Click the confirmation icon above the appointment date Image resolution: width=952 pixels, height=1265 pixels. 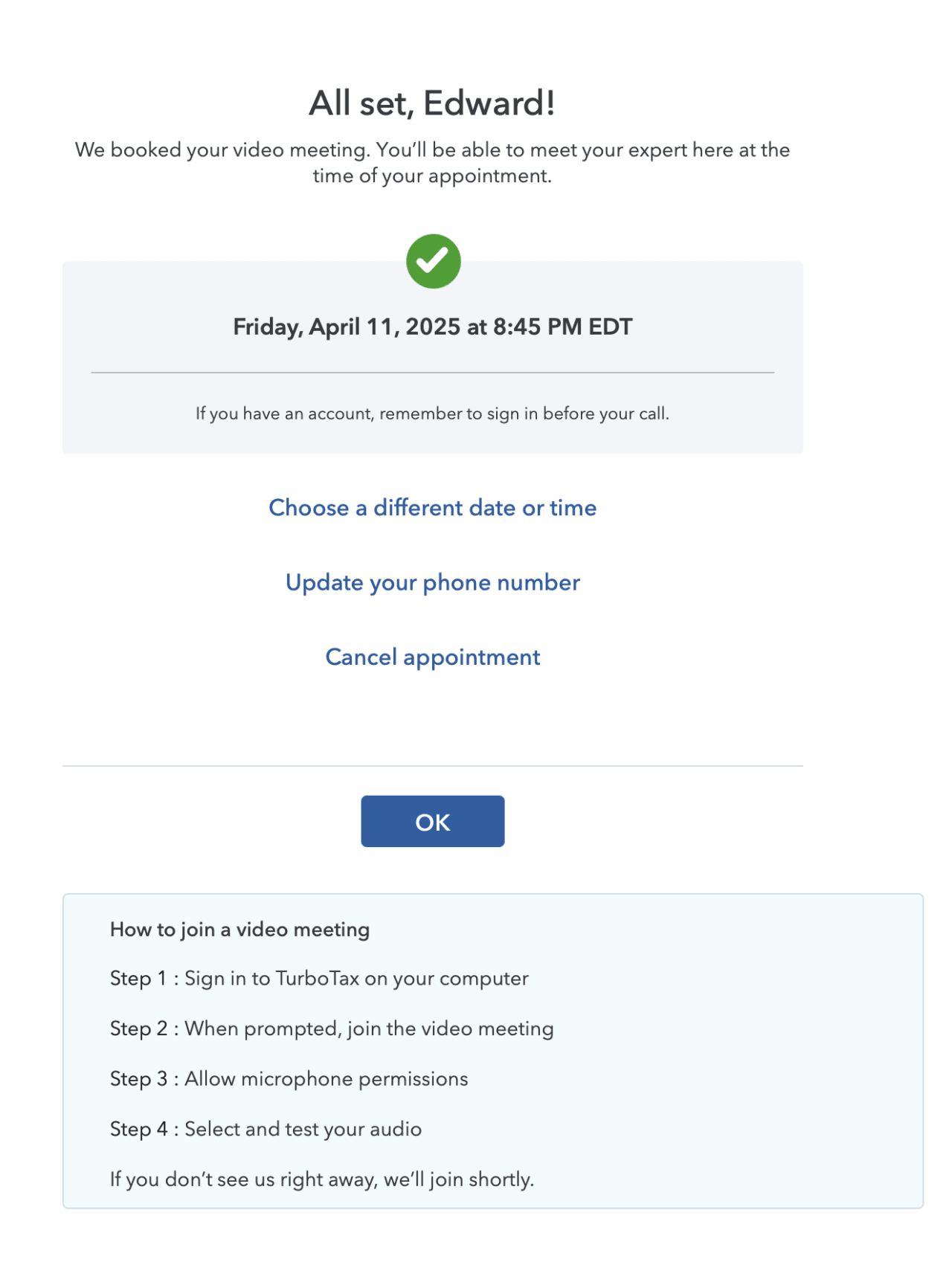(x=433, y=260)
